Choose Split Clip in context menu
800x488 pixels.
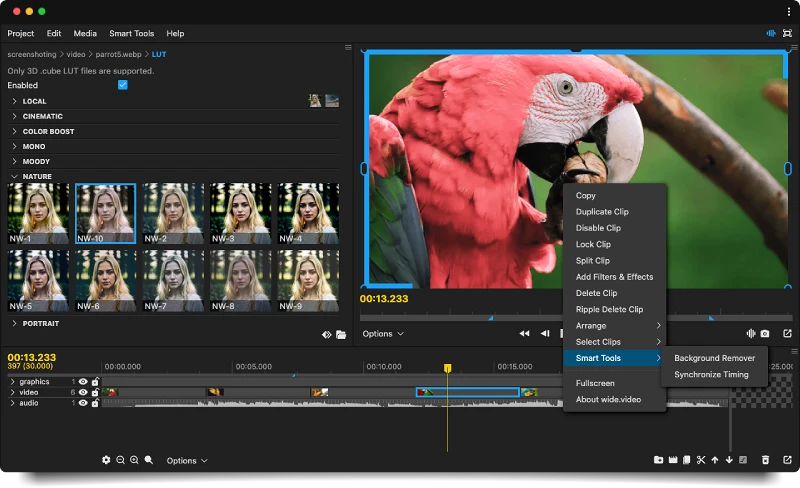pyautogui.click(x=615, y=260)
